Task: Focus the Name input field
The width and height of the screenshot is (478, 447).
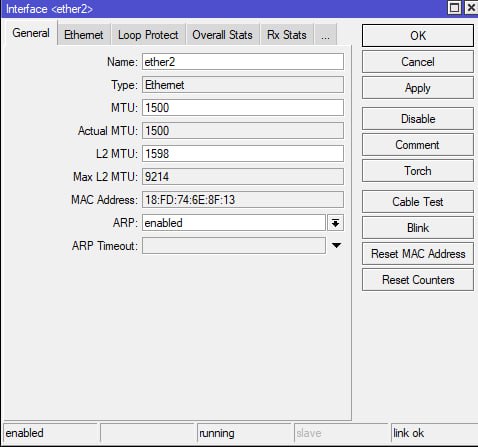Action: (243, 62)
